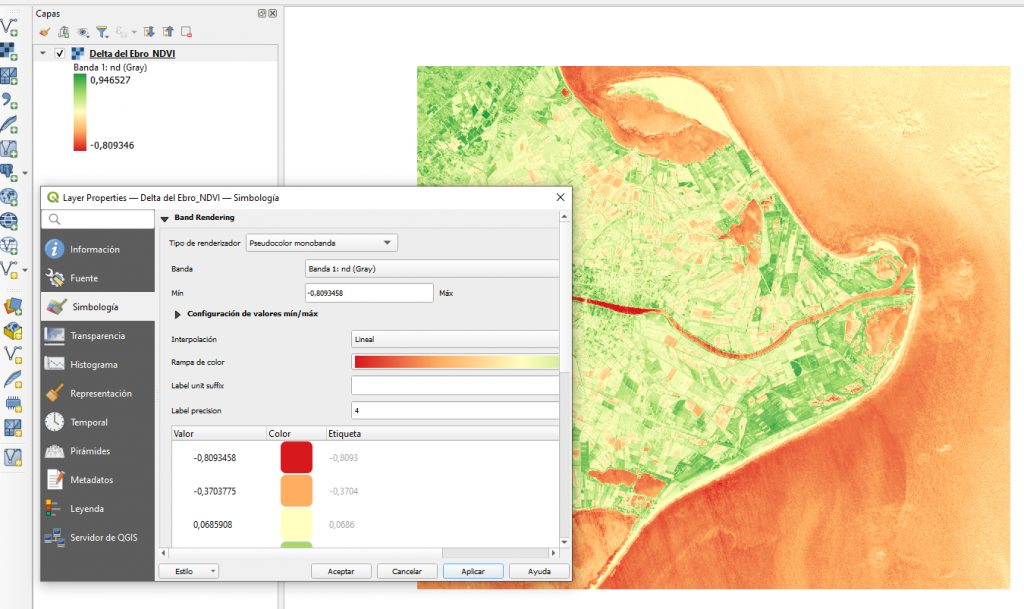This screenshot has width=1024, height=609.
Task: Click the Collapse All layers icon
Action: [167, 32]
